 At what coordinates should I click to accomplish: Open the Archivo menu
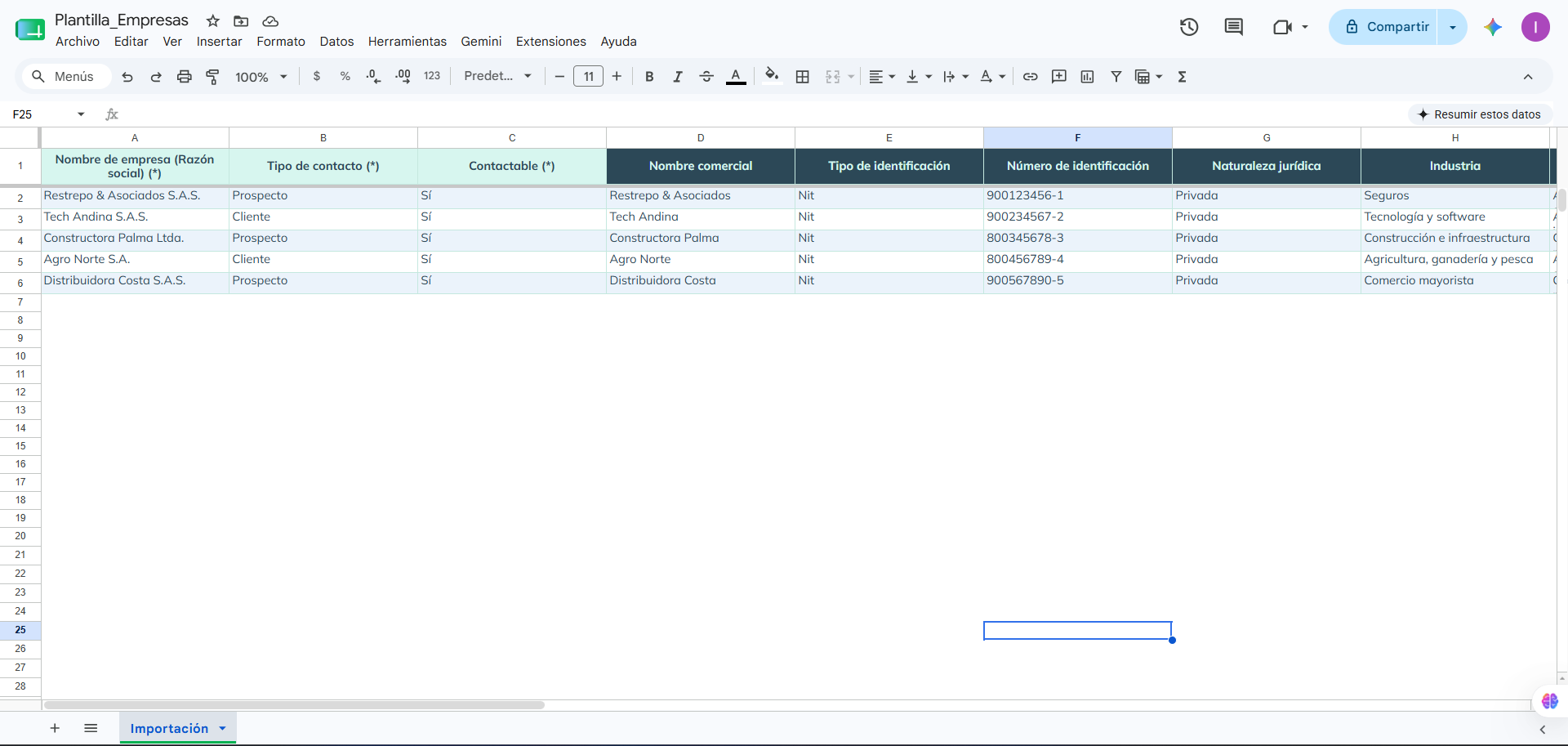point(78,42)
